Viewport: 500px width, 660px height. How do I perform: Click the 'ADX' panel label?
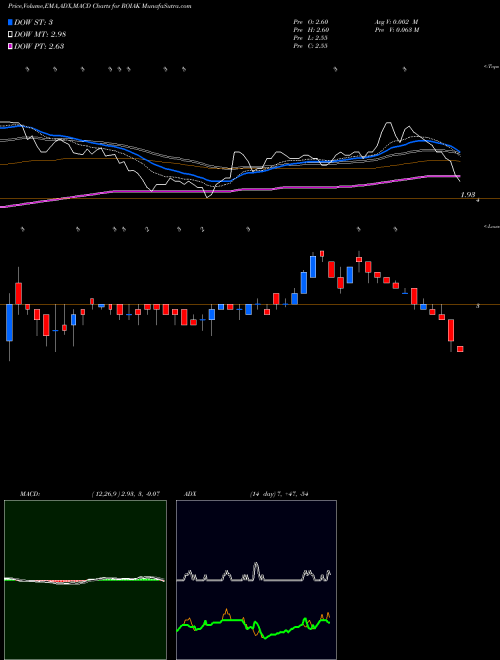190,494
